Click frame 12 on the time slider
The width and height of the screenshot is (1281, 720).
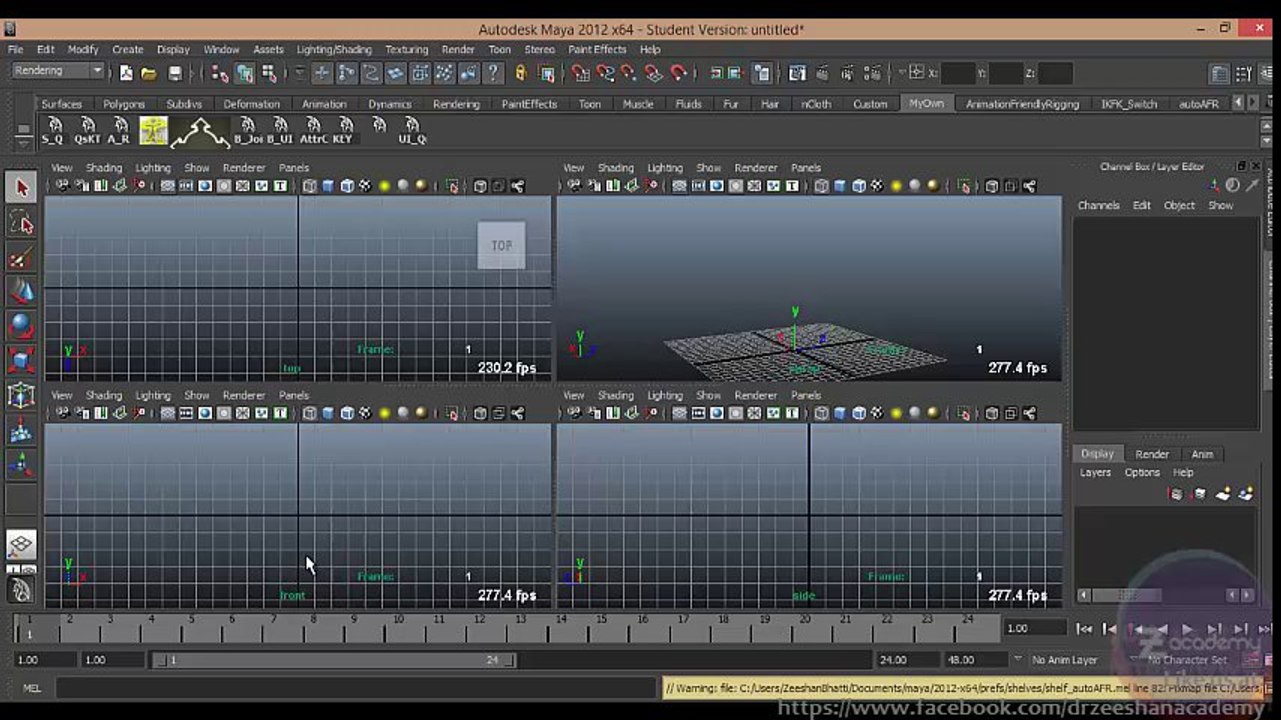click(x=480, y=629)
